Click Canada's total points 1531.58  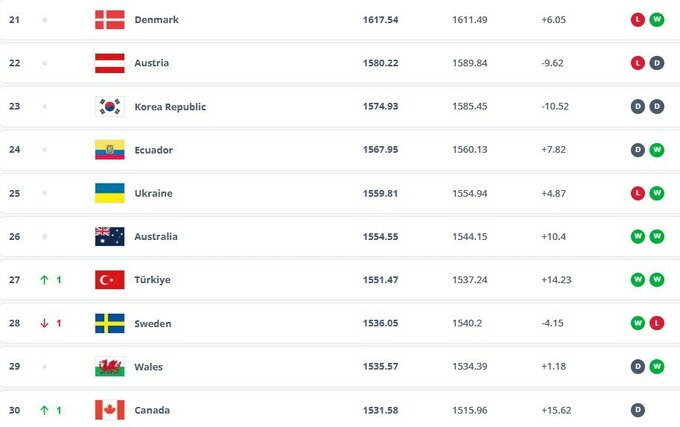pos(381,410)
